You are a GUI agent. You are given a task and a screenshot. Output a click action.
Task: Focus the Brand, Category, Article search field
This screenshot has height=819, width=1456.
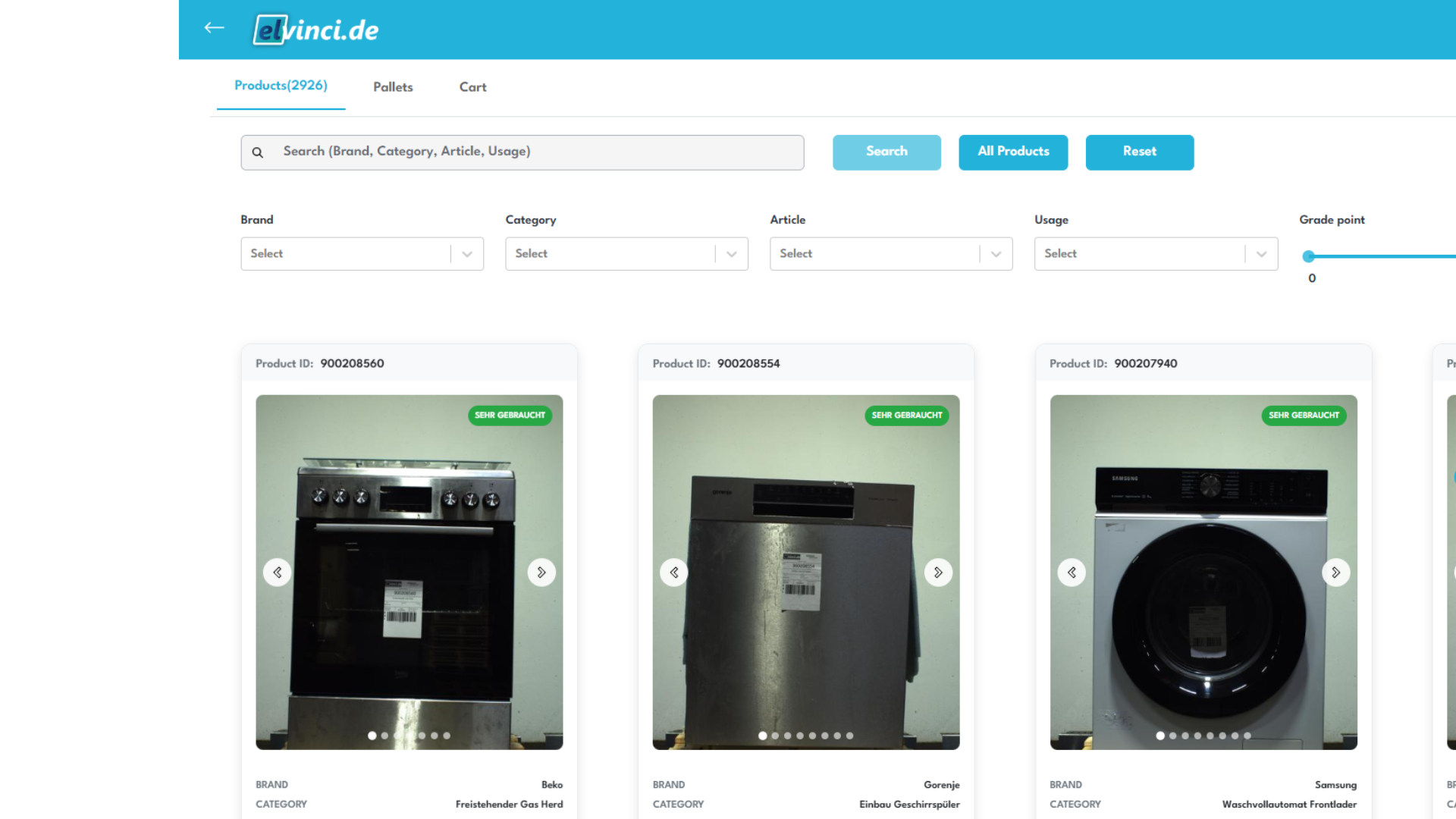pyautogui.click(x=531, y=152)
